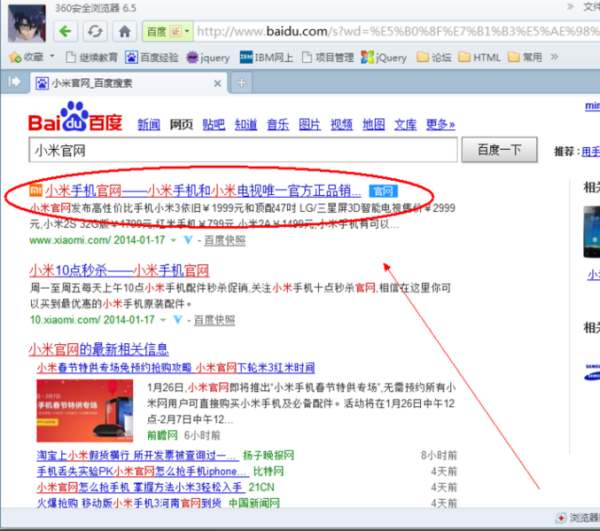The width and height of the screenshot is (600, 531).
Task: Click the green back arrow button
Action: (66, 31)
